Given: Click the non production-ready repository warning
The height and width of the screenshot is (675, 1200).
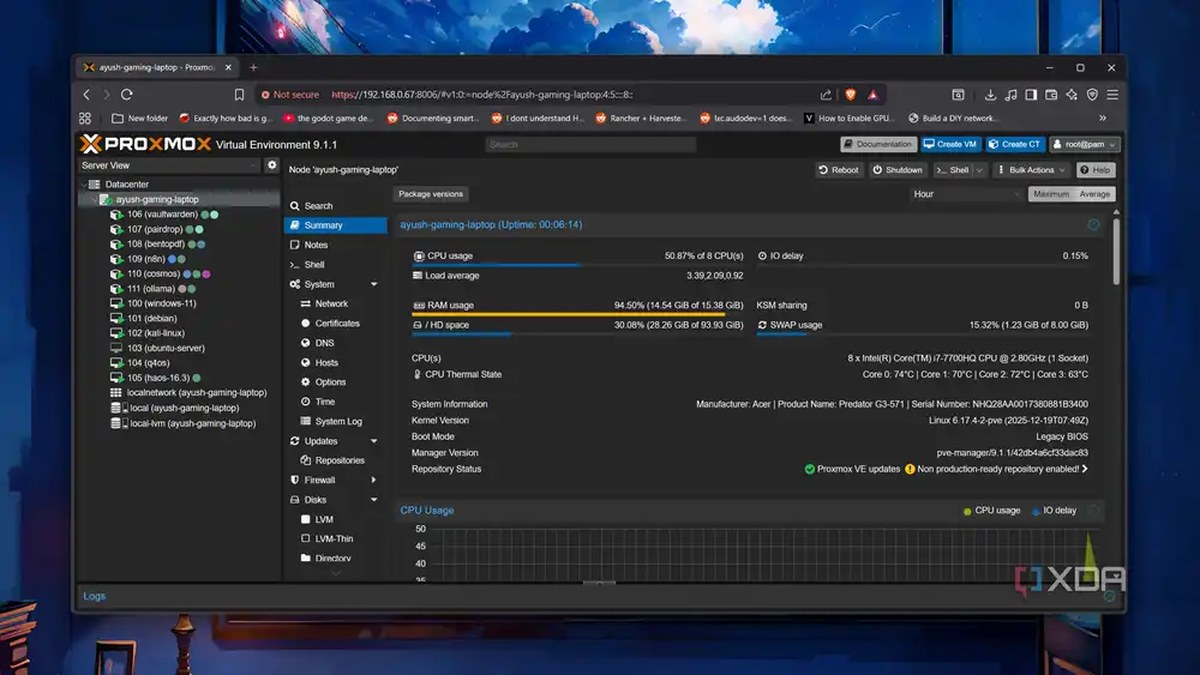Looking at the screenshot, I should click(x=997, y=469).
